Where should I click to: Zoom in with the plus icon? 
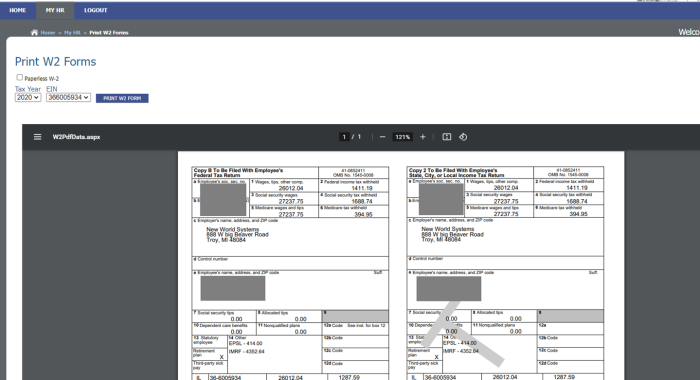tap(423, 137)
